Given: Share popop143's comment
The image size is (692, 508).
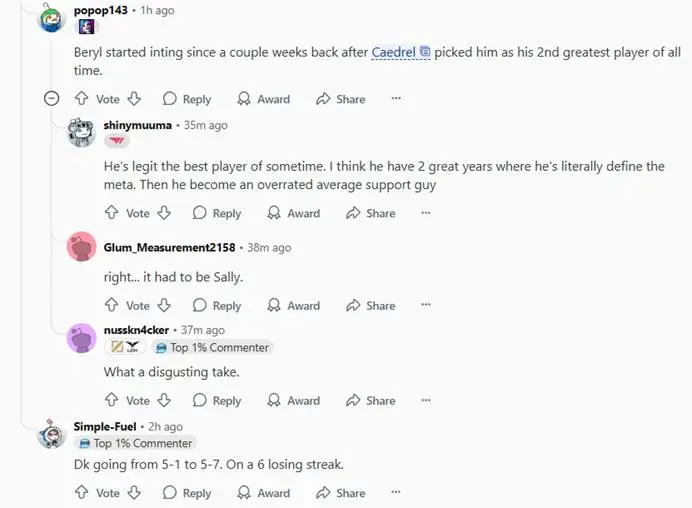Looking at the screenshot, I should (341, 99).
